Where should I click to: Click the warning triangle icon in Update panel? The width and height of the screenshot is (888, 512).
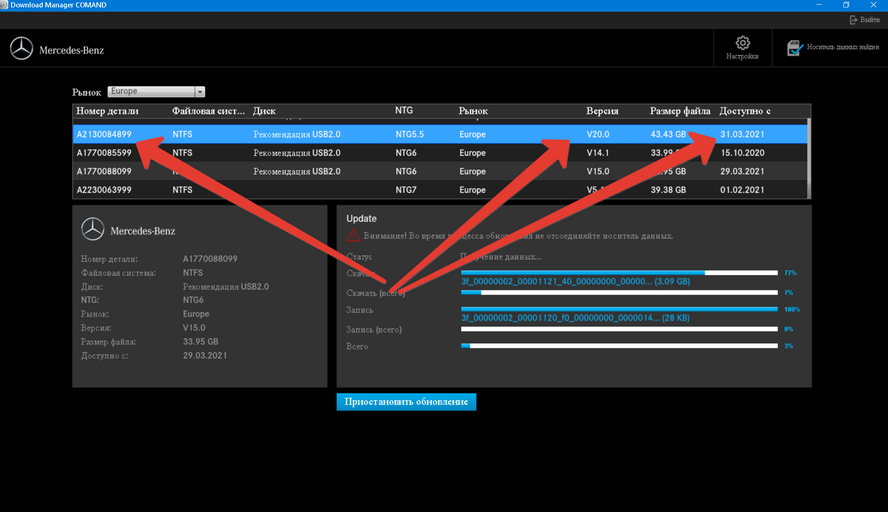pyautogui.click(x=353, y=235)
